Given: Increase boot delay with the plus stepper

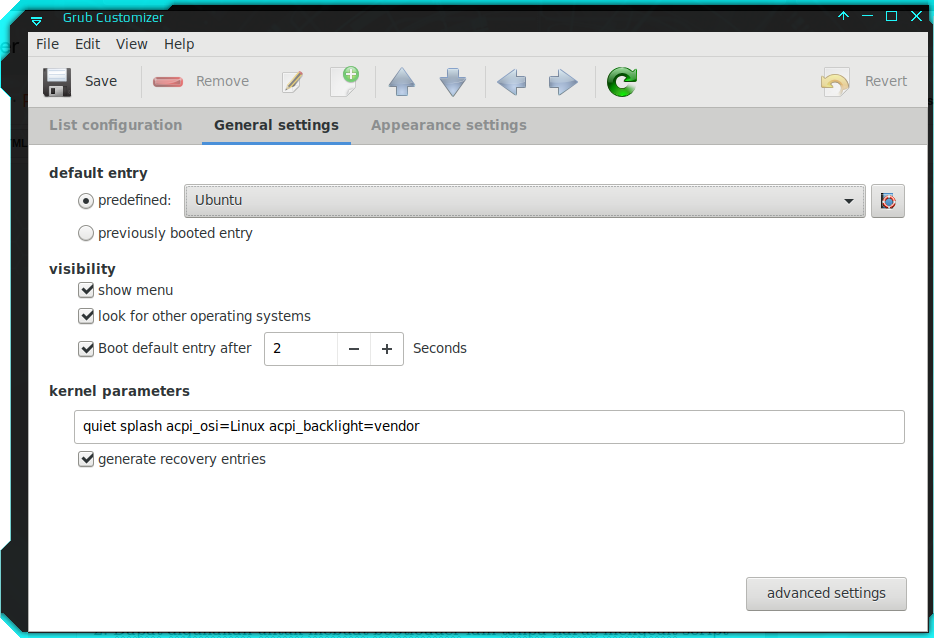Looking at the screenshot, I should 386,349.
